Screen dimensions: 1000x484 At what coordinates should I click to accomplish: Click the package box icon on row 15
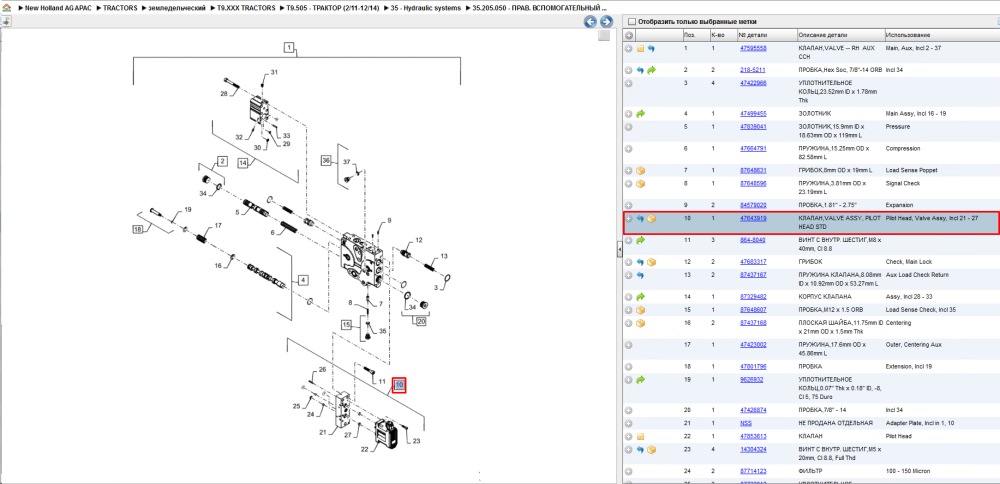pyautogui.click(x=640, y=310)
